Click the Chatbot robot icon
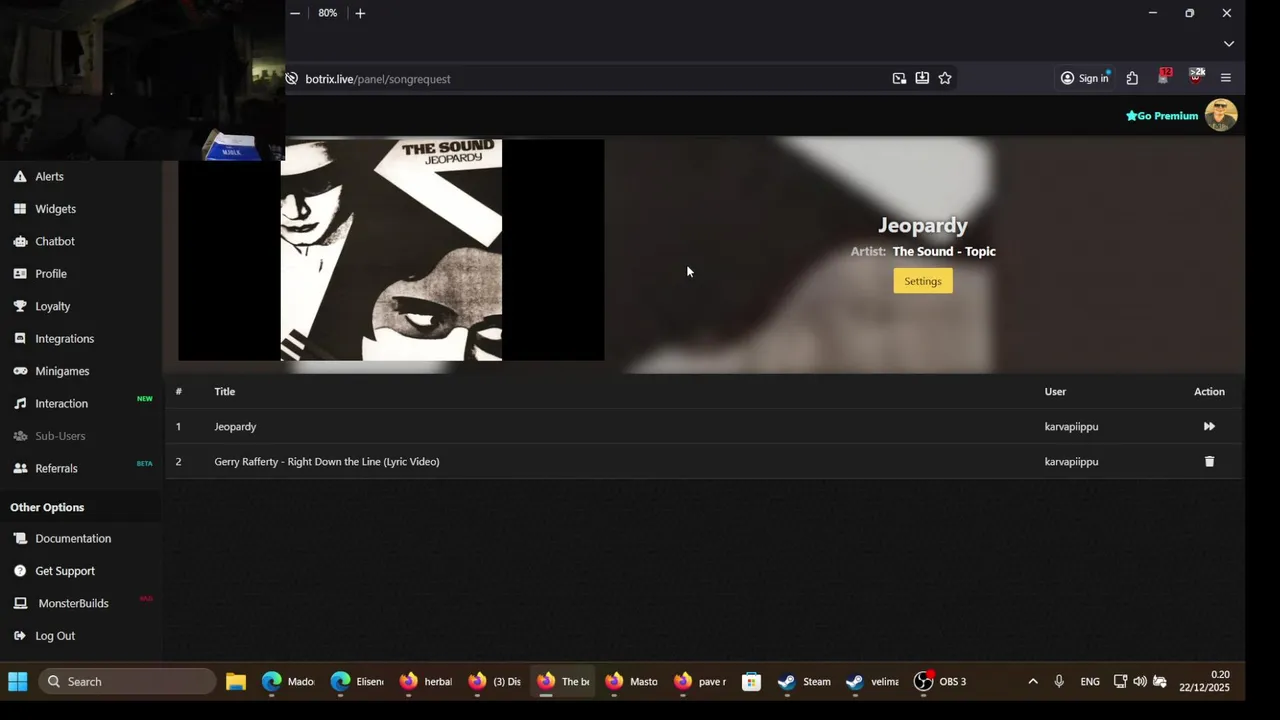This screenshot has height=720, width=1280. click(x=20, y=241)
